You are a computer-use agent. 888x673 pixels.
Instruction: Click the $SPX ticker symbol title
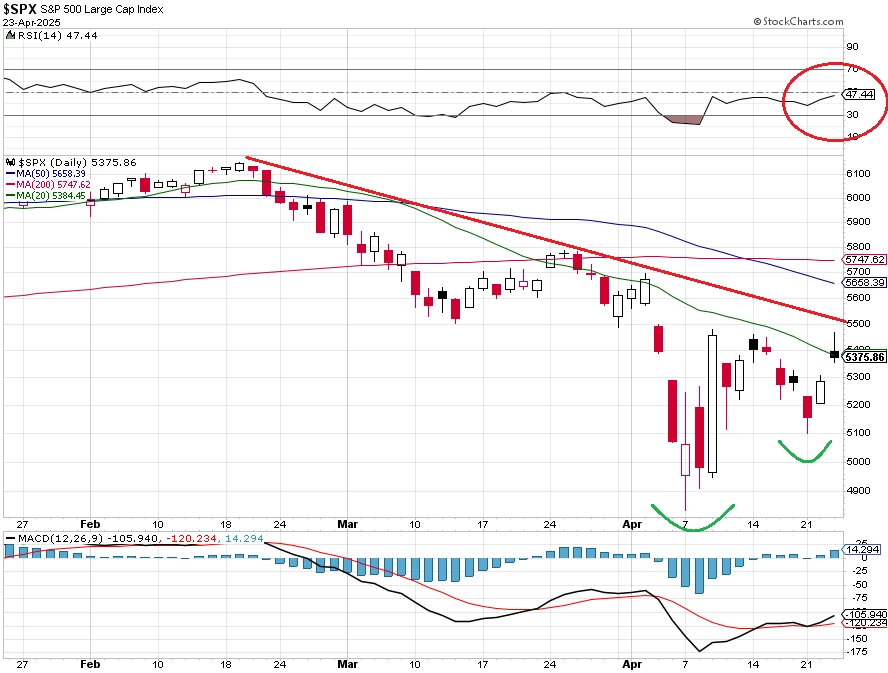20,9
